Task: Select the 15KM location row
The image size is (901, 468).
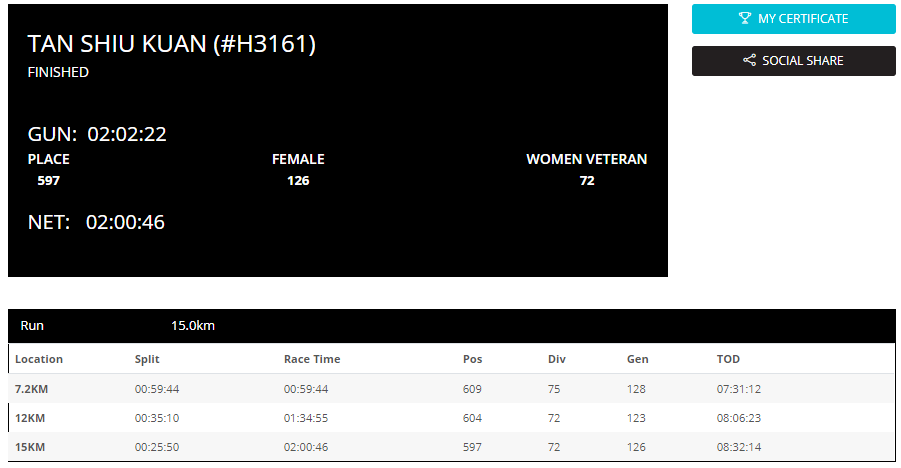Action: tap(452, 447)
